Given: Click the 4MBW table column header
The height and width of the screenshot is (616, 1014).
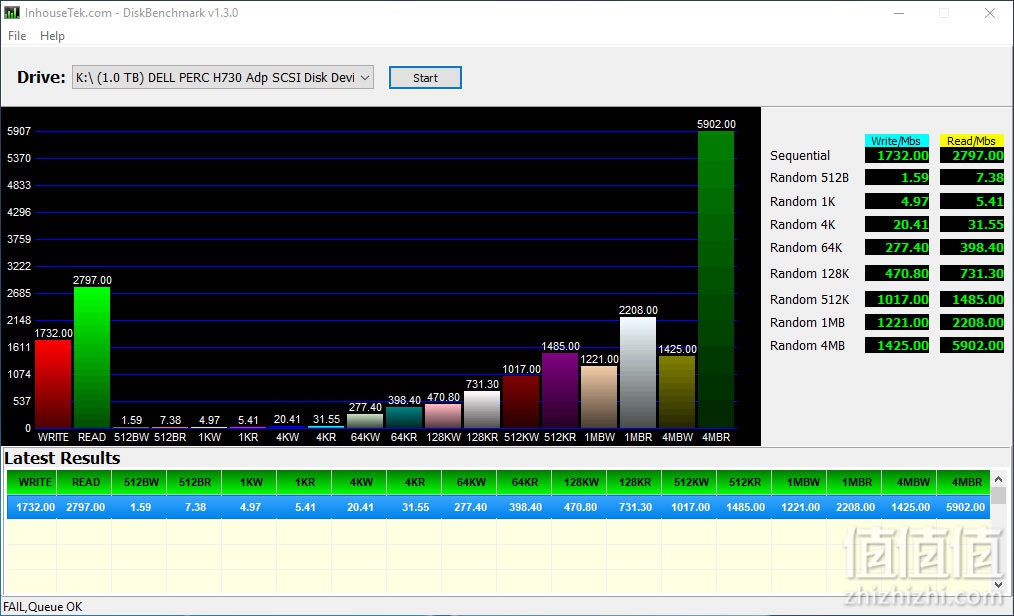Looking at the screenshot, I should [910, 482].
